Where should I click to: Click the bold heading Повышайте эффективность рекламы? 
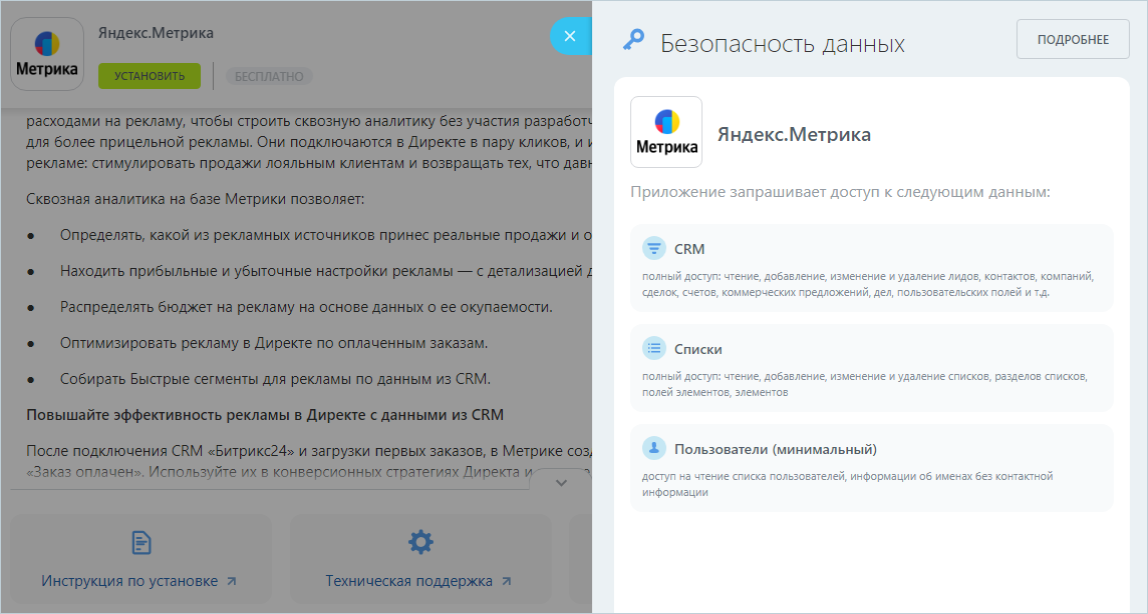click(x=265, y=415)
